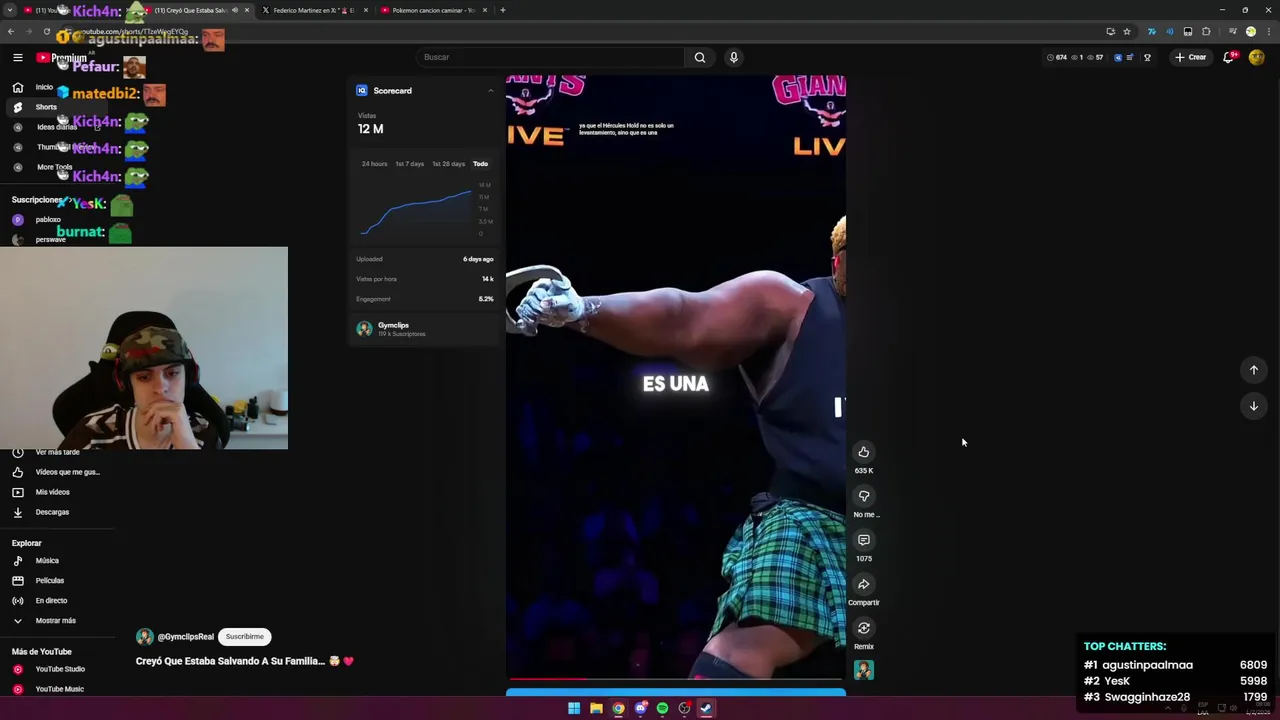Go to the previous short with up arrow
Screen dimensions: 1280x720
pyautogui.click(x=1254, y=370)
